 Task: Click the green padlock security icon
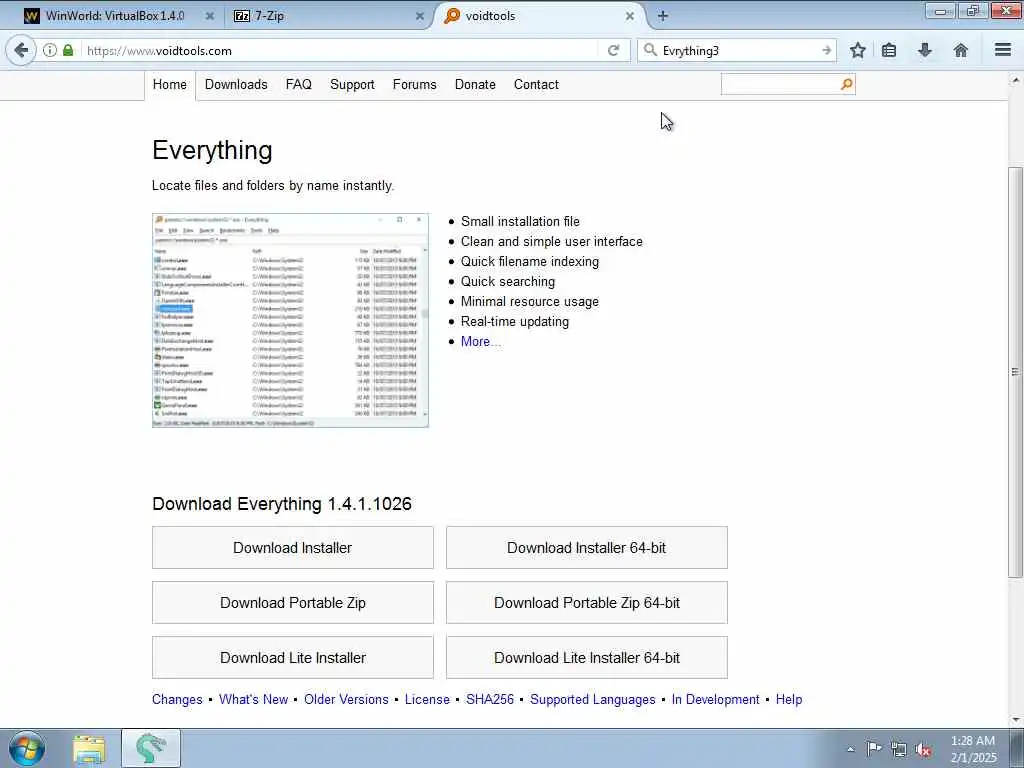click(68, 50)
